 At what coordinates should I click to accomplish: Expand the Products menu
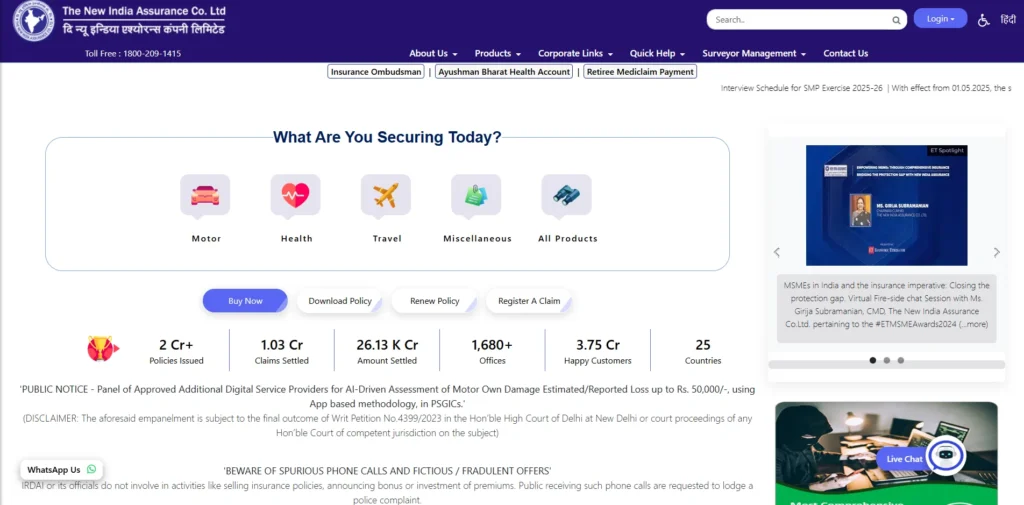click(498, 54)
